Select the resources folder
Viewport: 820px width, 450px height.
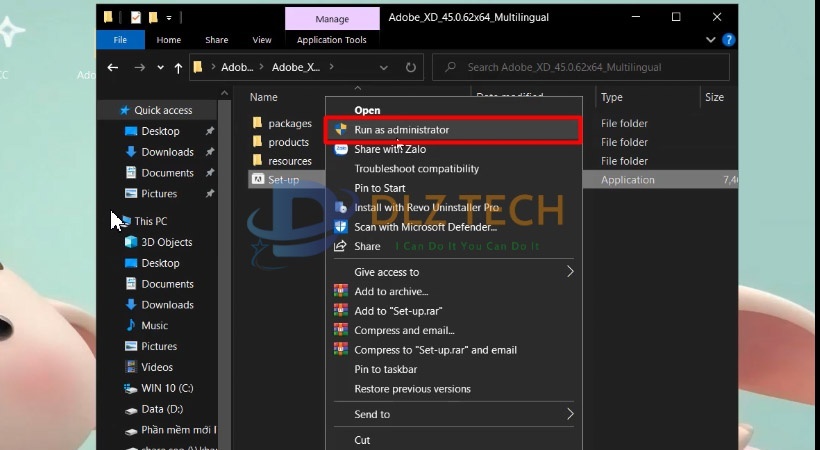click(290, 161)
